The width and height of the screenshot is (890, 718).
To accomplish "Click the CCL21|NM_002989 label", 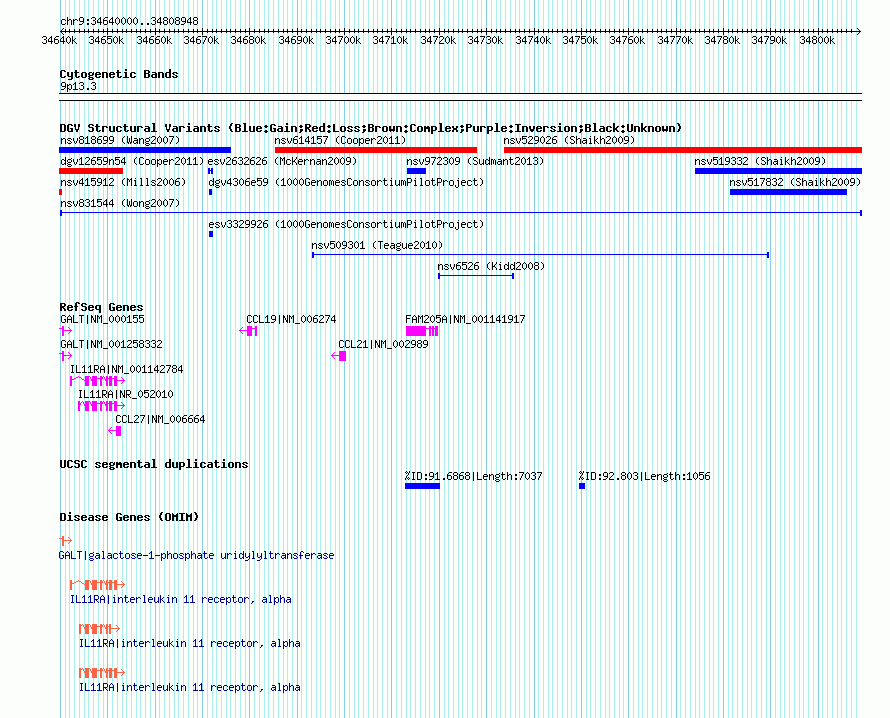I will pos(383,345).
